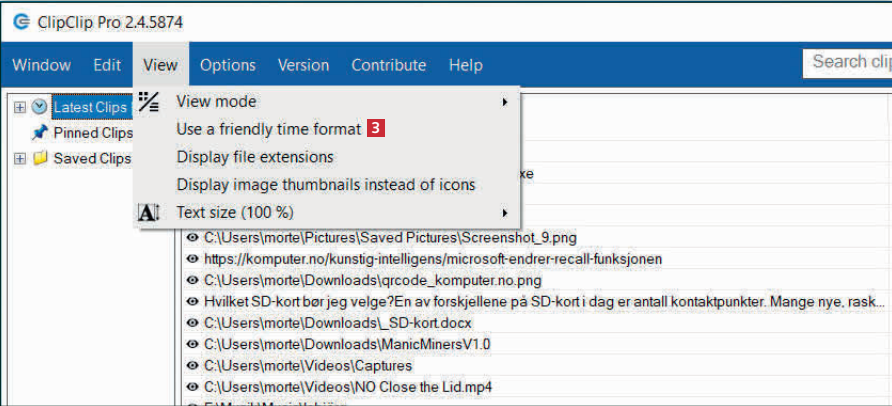Open the Options menu

click(228, 65)
